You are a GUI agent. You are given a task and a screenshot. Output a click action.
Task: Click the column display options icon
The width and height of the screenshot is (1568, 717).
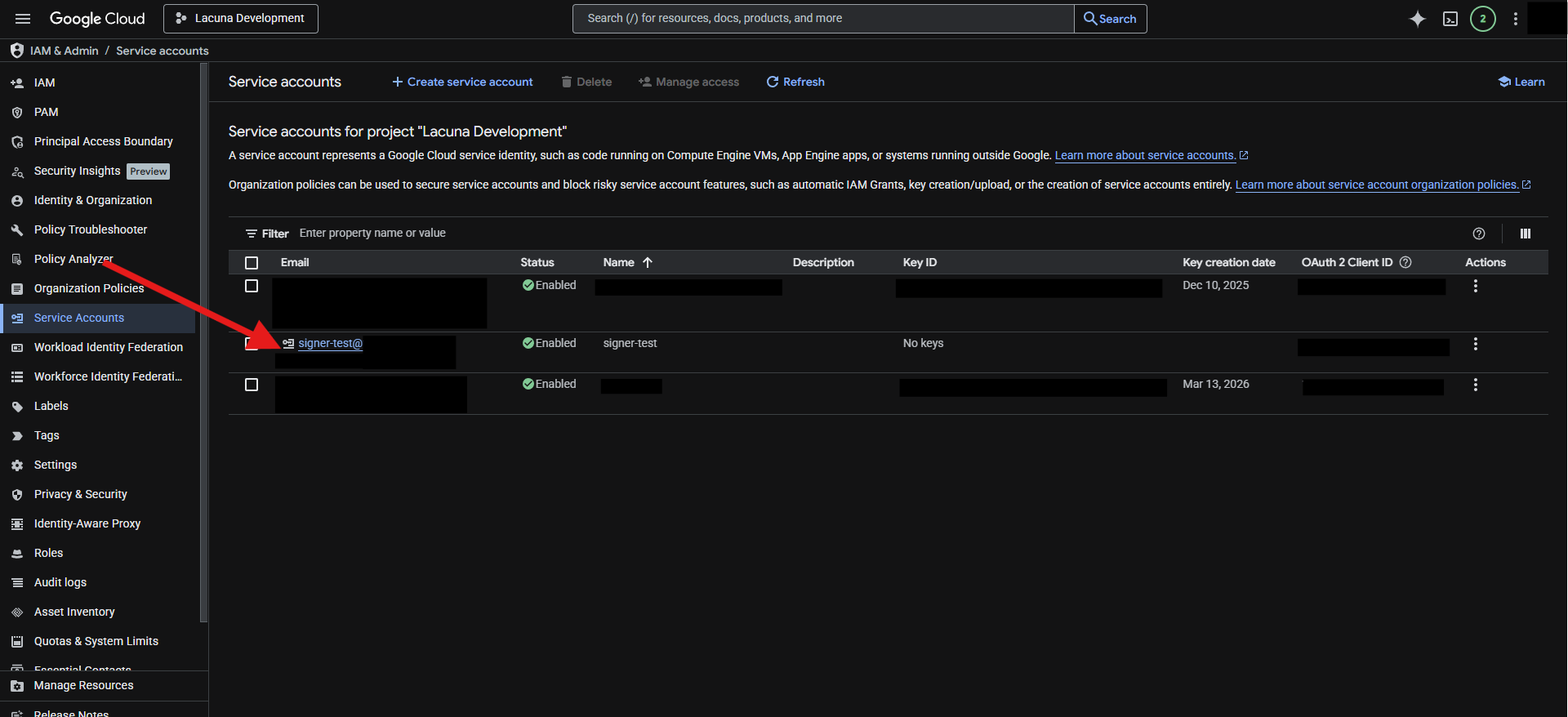coord(1525,234)
